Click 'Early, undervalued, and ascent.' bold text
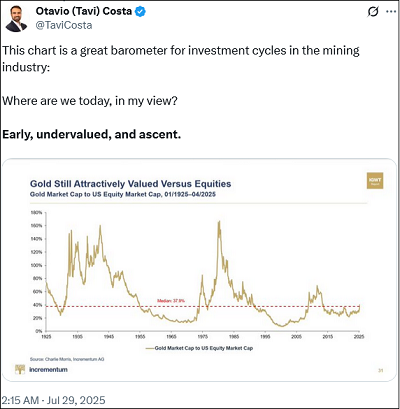Viewport: 400px width, 409px height. pos(92,134)
